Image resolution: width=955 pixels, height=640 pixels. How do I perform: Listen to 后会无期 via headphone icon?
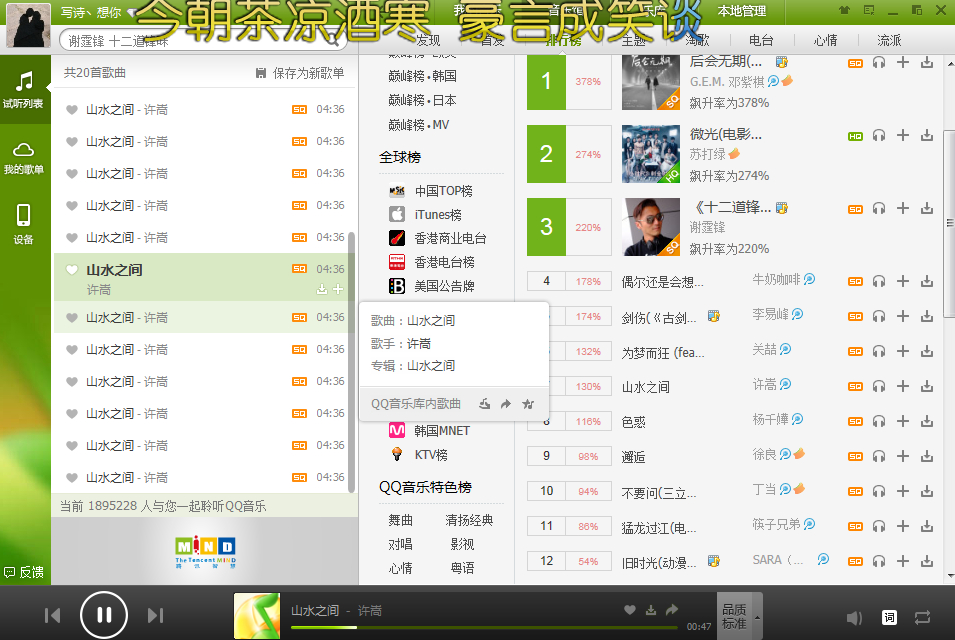878,63
